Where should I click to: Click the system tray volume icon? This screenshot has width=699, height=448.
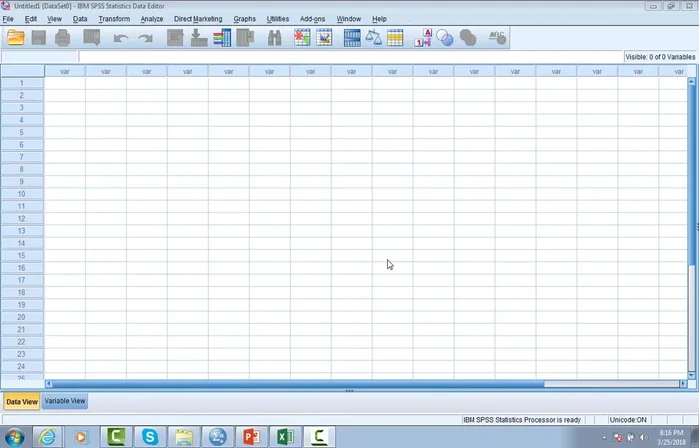[x=643, y=438]
